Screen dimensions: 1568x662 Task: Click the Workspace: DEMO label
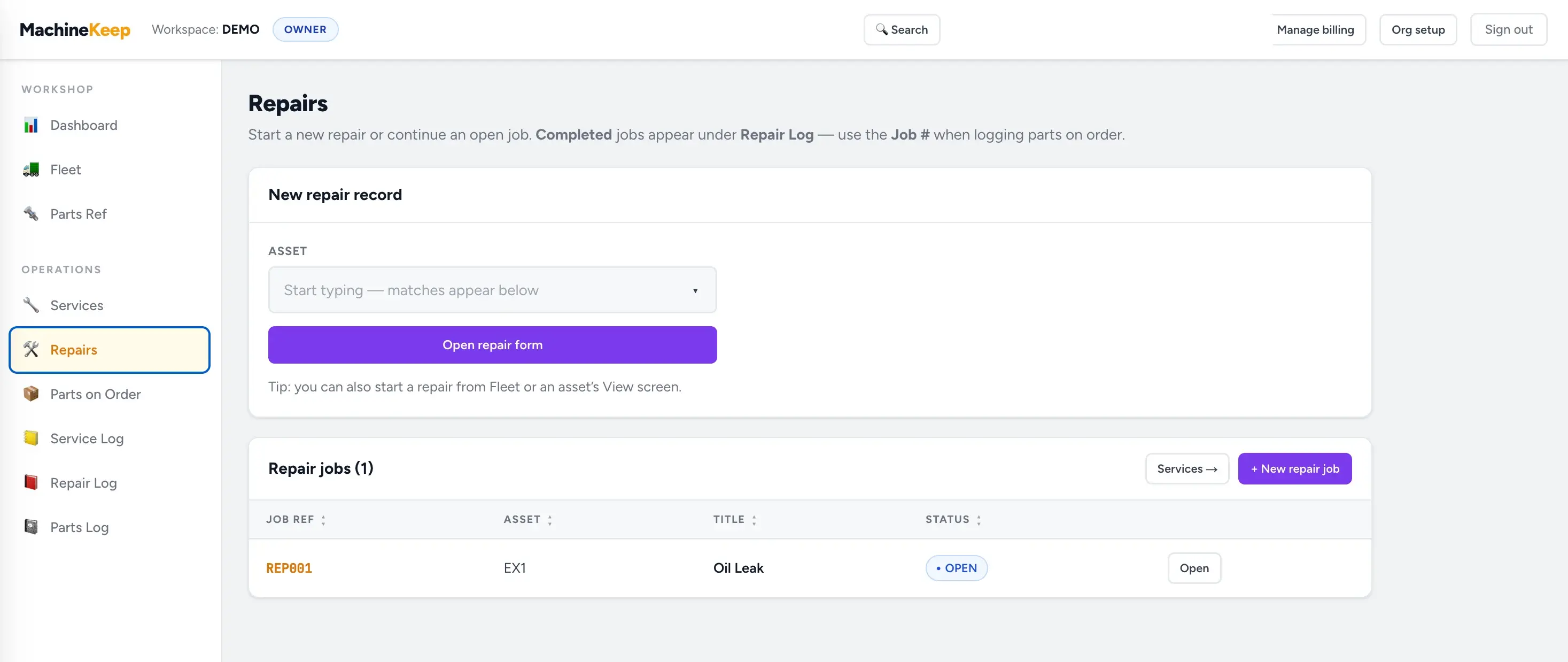tap(205, 29)
